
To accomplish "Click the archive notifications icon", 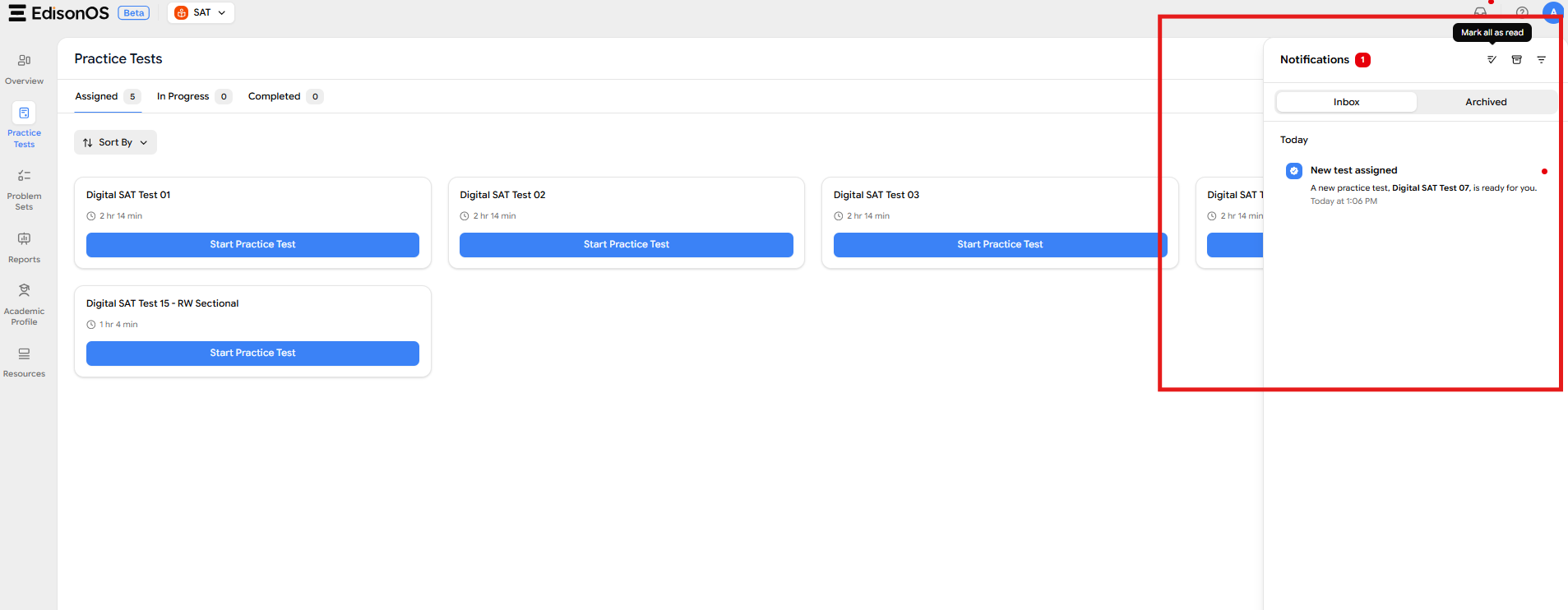I will (x=1516, y=60).
